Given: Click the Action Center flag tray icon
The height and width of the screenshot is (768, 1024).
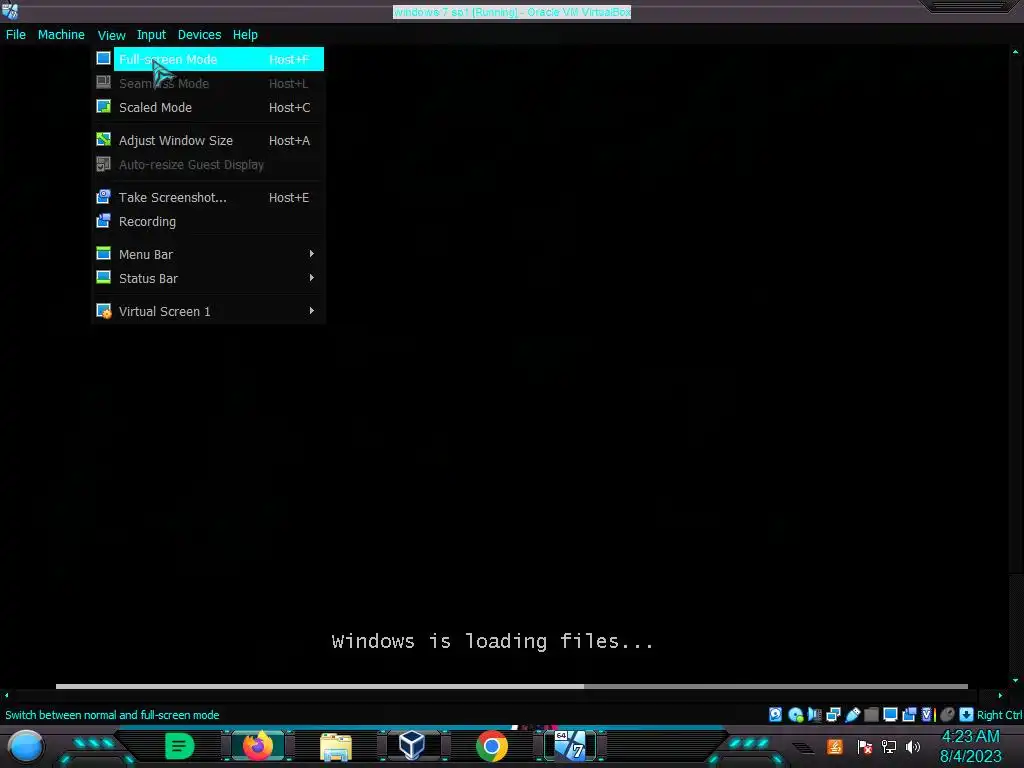Looking at the screenshot, I should (864, 746).
